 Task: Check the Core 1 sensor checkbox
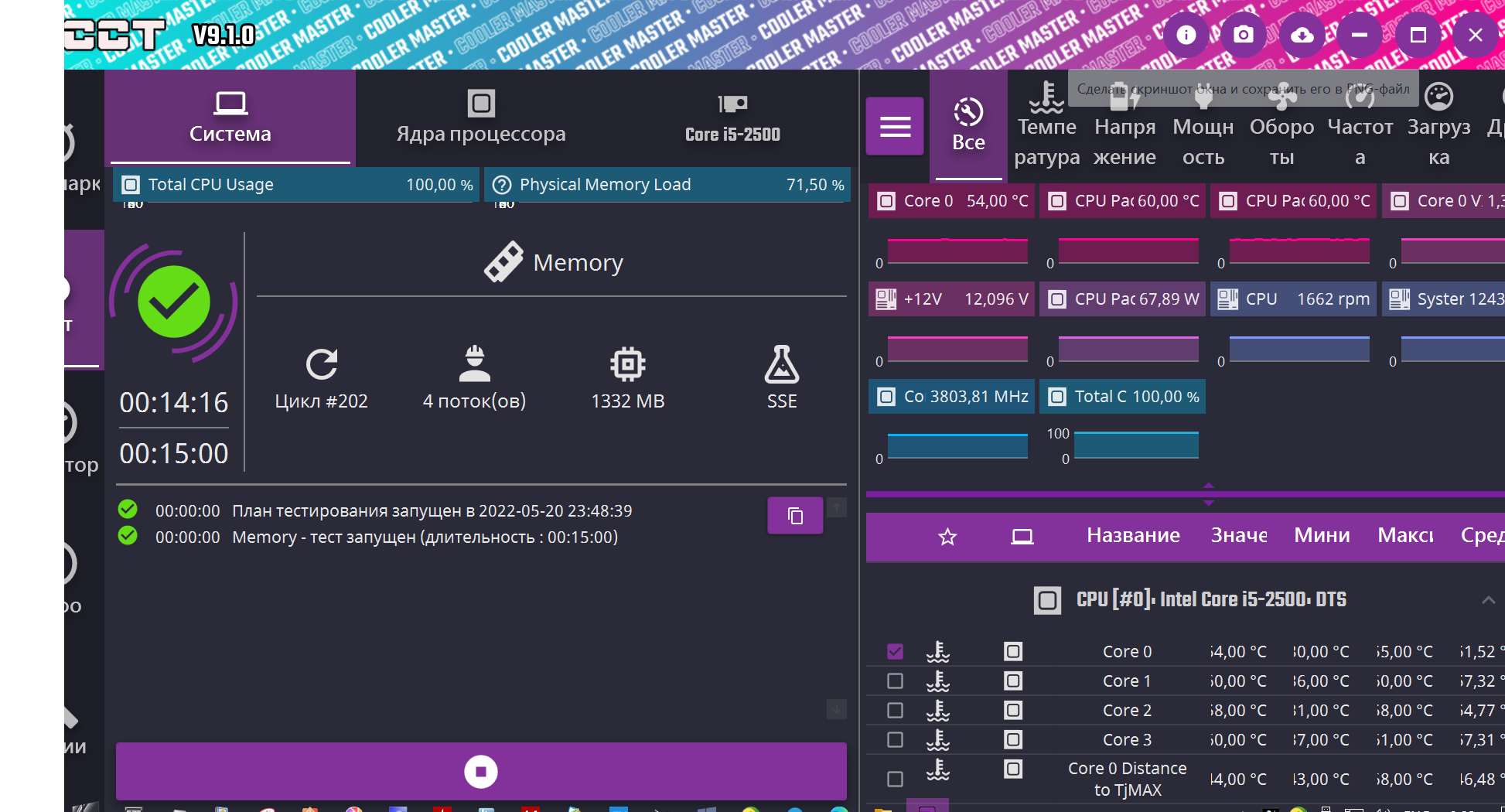895,681
